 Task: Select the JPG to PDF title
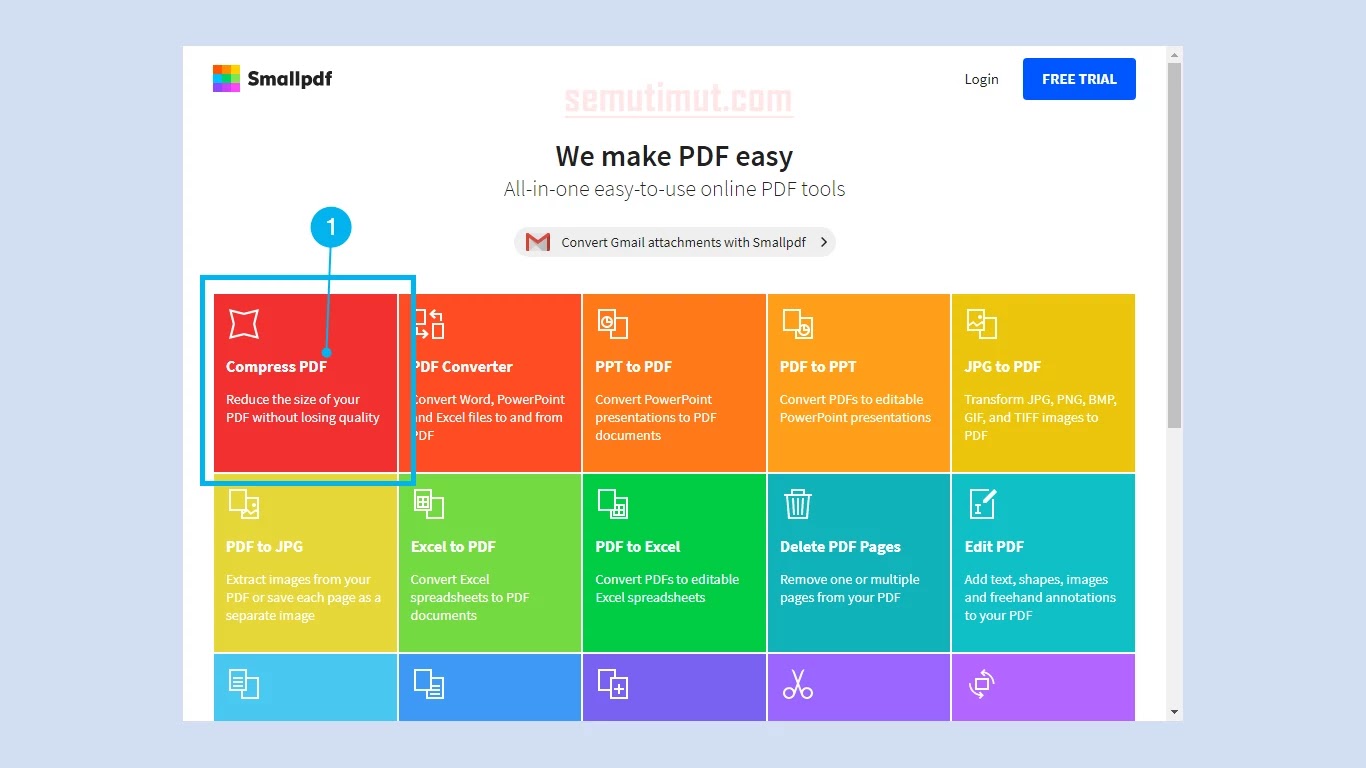point(1002,367)
